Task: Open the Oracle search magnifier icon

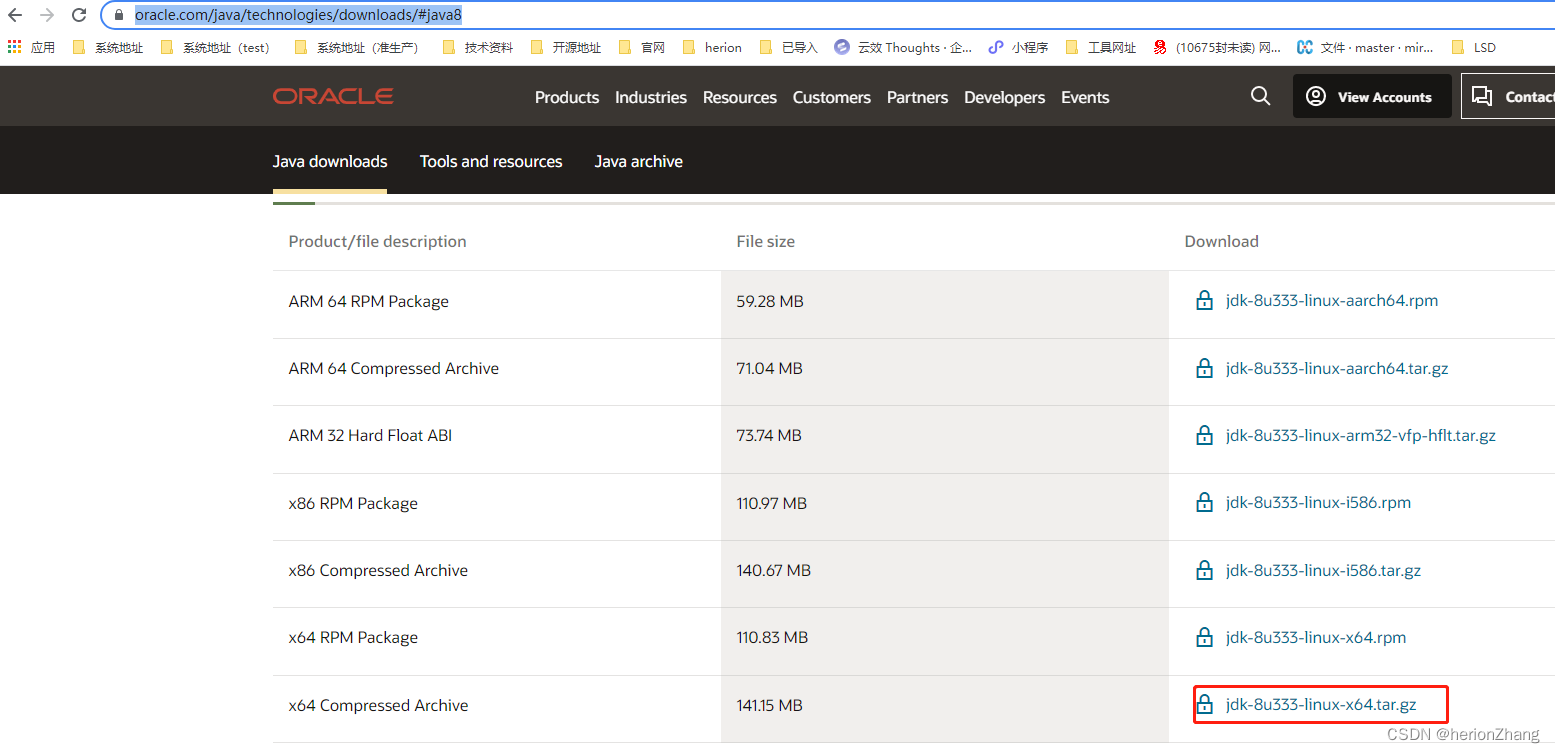Action: click(1261, 96)
